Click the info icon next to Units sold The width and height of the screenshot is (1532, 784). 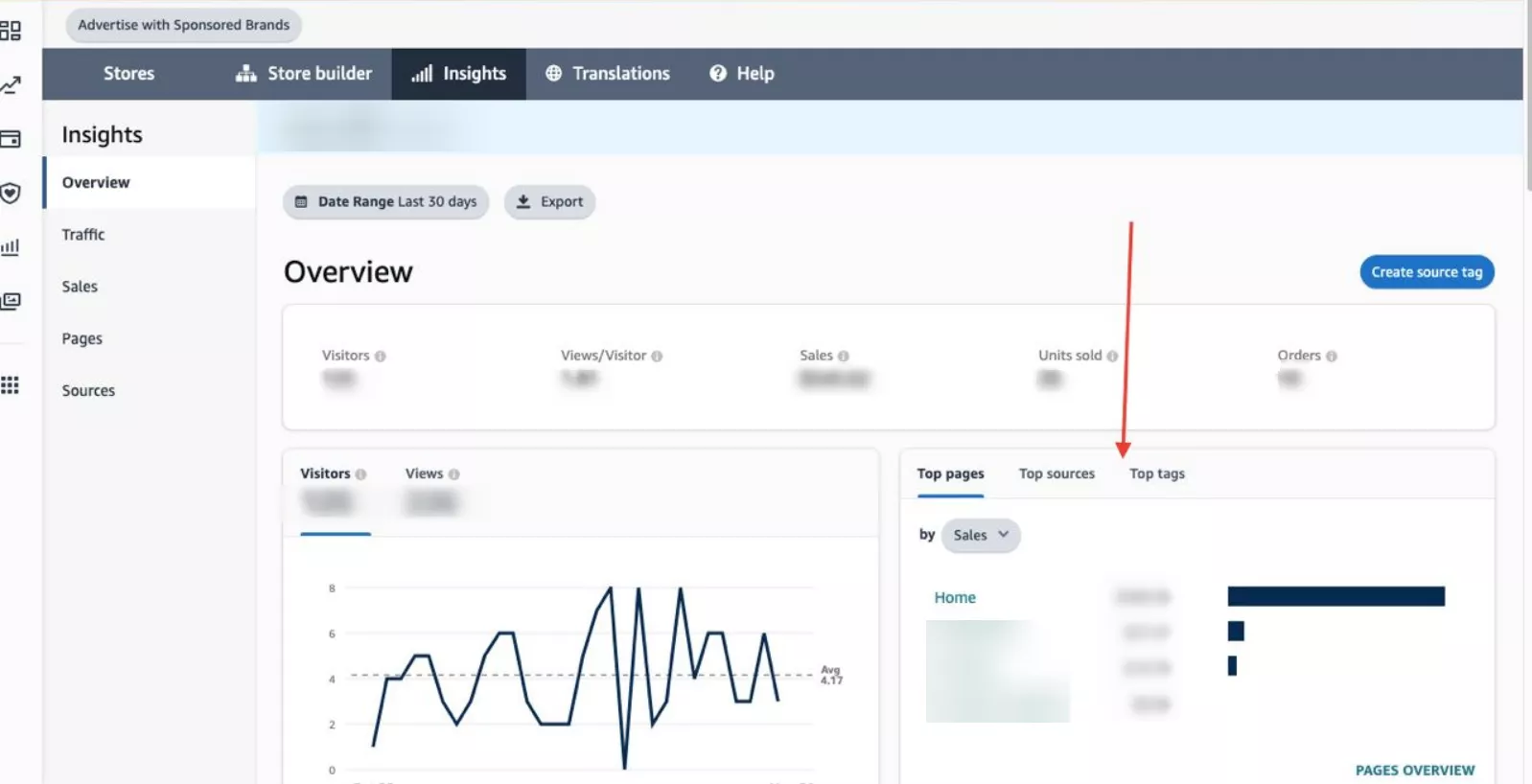[x=1112, y=356]
